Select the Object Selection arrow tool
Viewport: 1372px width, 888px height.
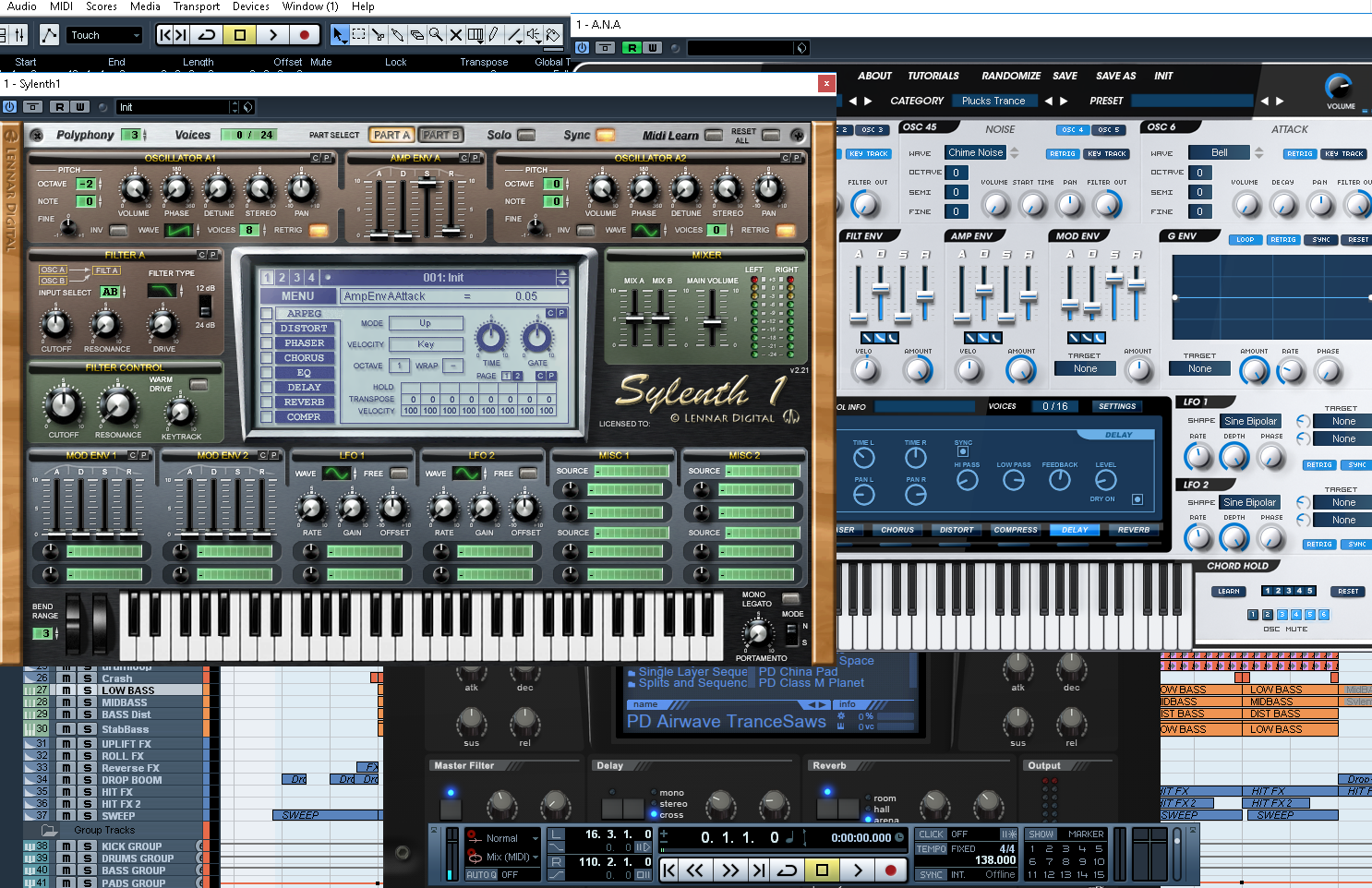pos(340,36)
